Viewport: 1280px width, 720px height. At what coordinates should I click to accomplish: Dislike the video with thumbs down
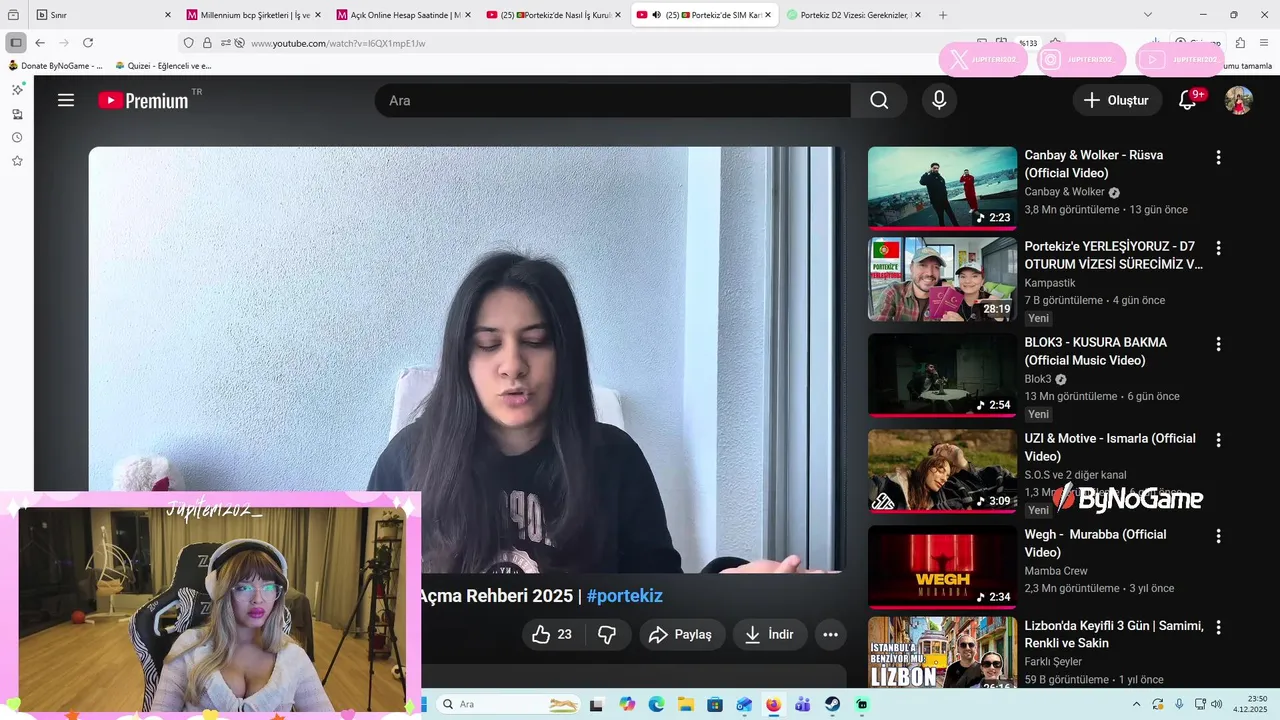(608, 634)
